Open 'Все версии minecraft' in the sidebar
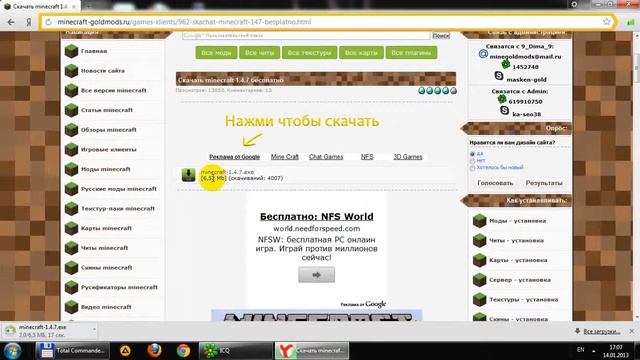The image size is (640, 360). pos(113,90)
